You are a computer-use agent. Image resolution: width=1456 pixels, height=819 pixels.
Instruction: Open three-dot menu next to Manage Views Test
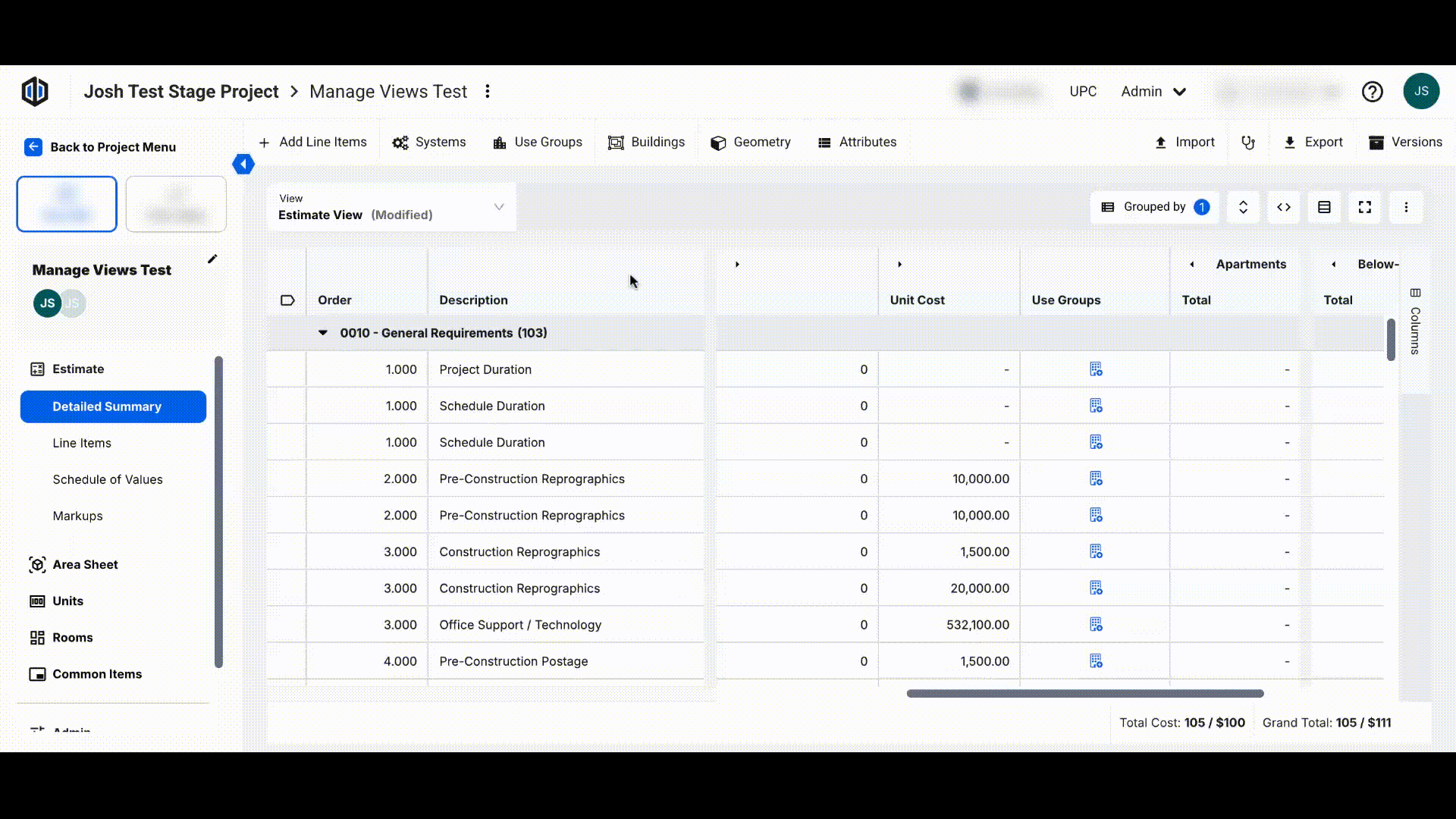488,92
